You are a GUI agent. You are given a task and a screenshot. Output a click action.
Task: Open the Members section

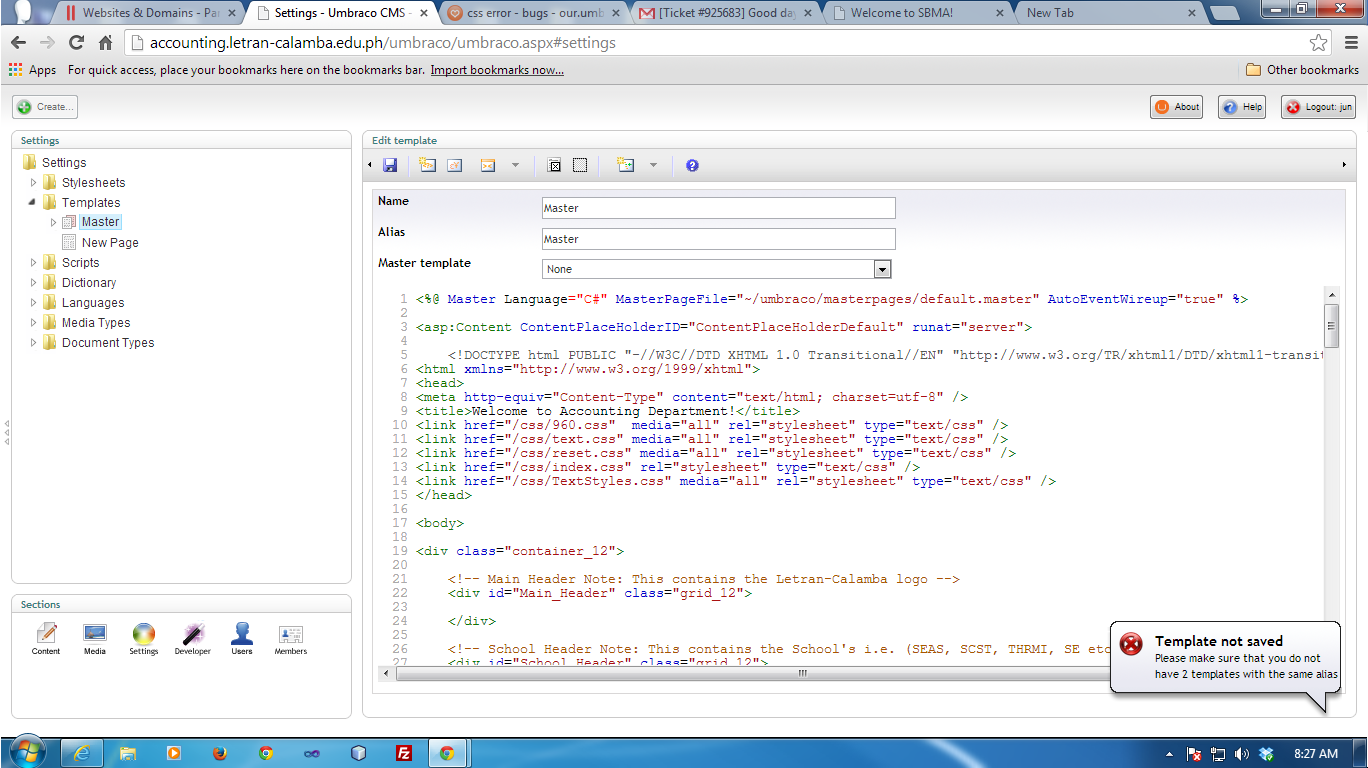(291, 639)
